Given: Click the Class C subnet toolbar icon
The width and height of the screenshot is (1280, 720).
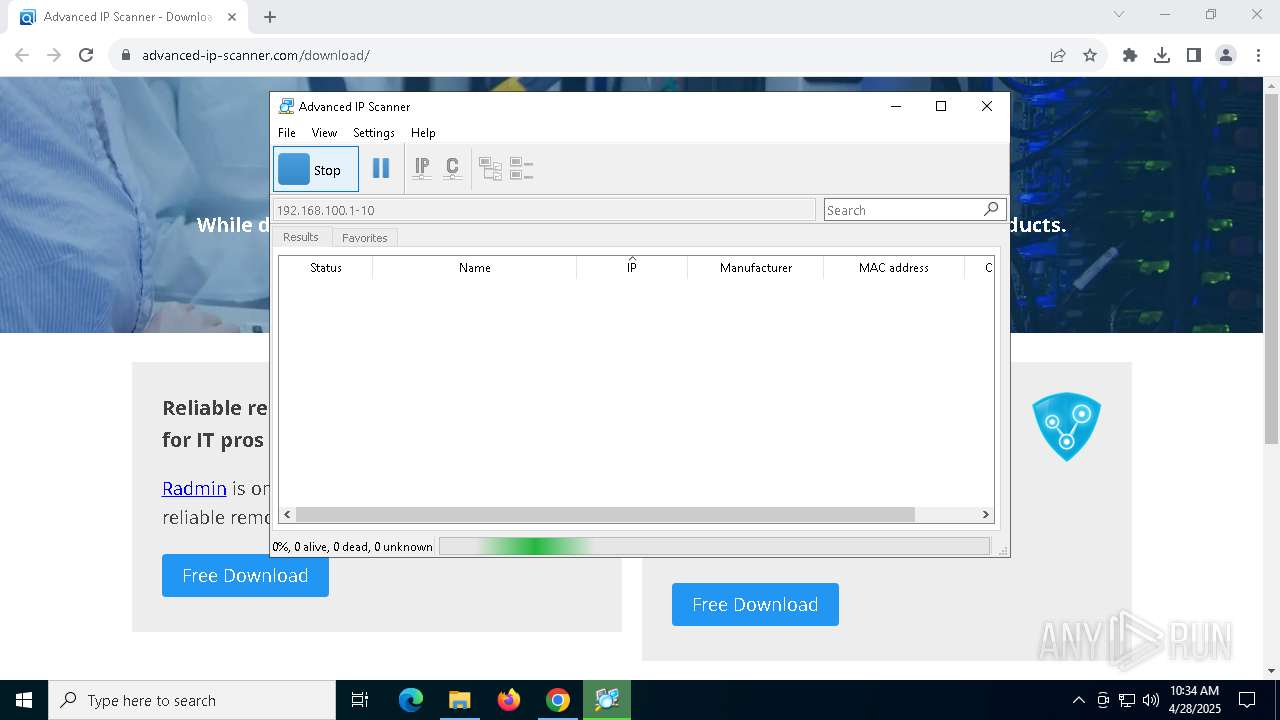Looking at the screenshot, I should point(452,169).
